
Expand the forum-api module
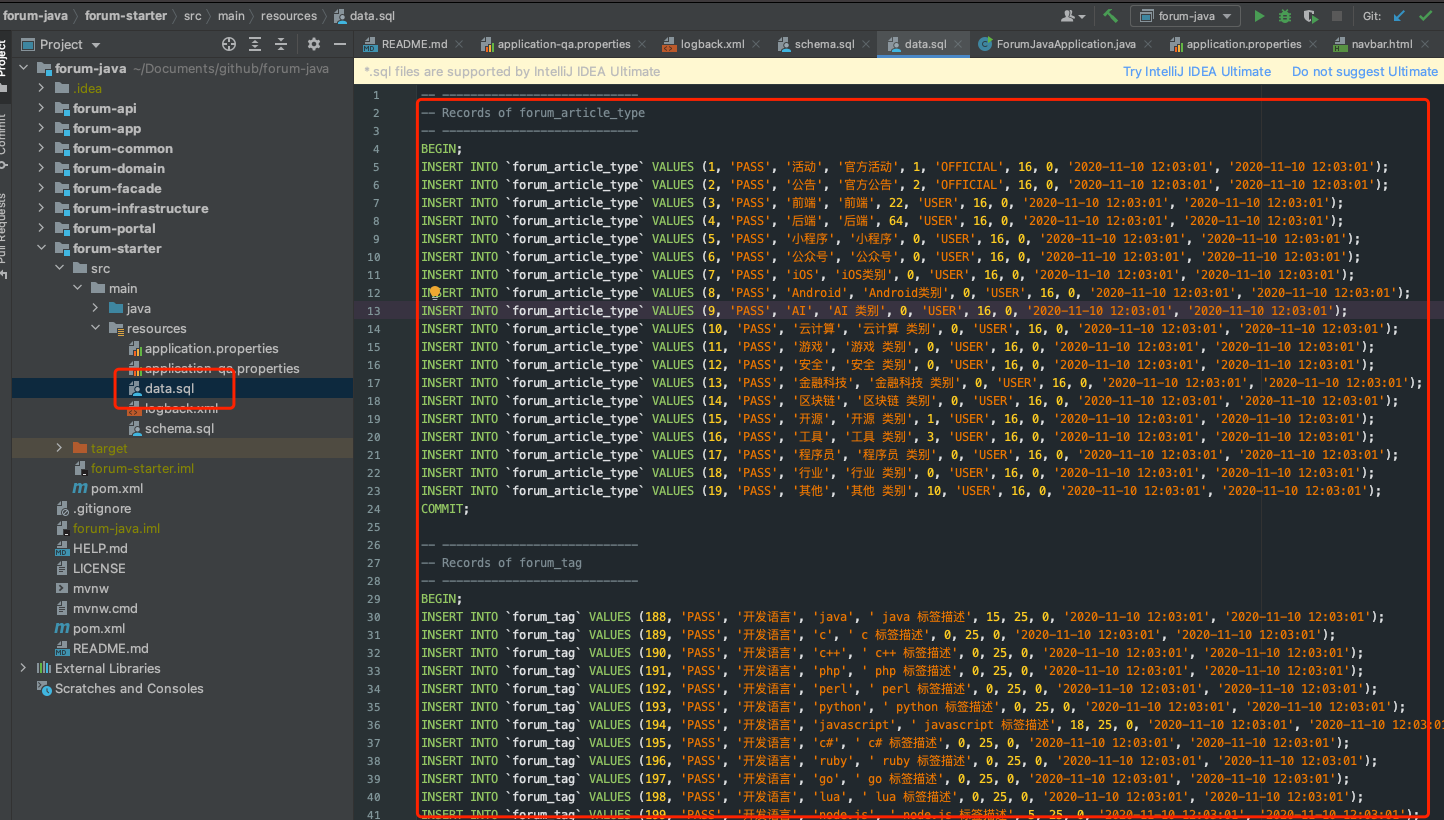pos(41,108)
